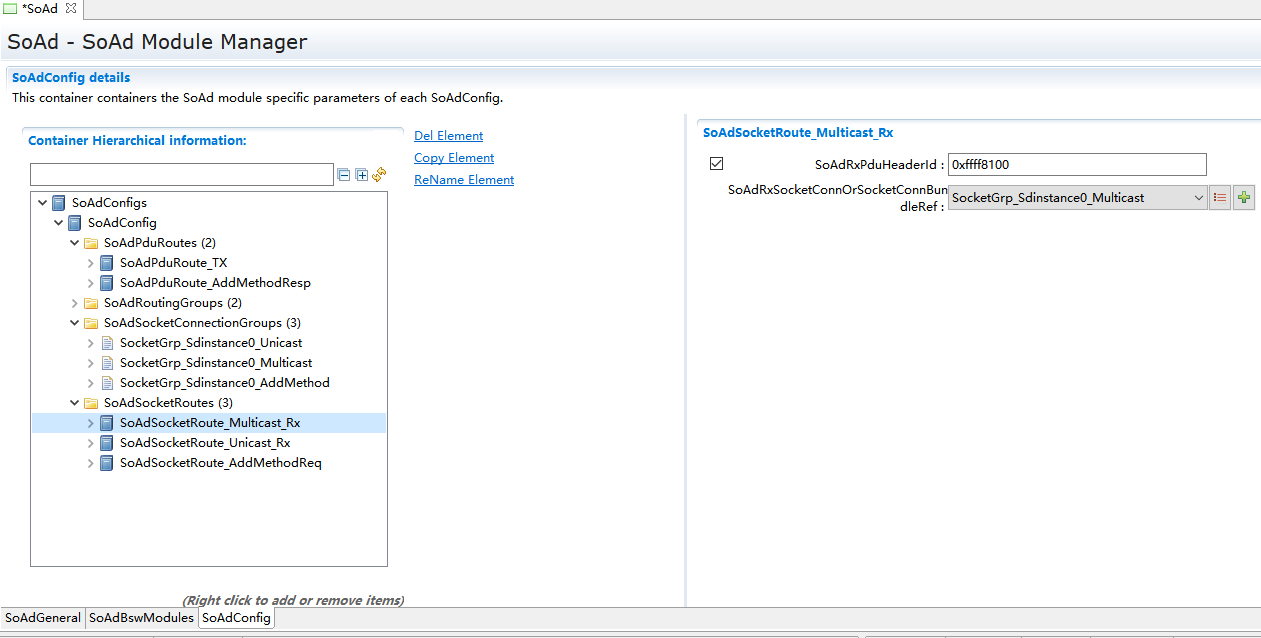Click the collapse all tree icon

coord(344,175)
